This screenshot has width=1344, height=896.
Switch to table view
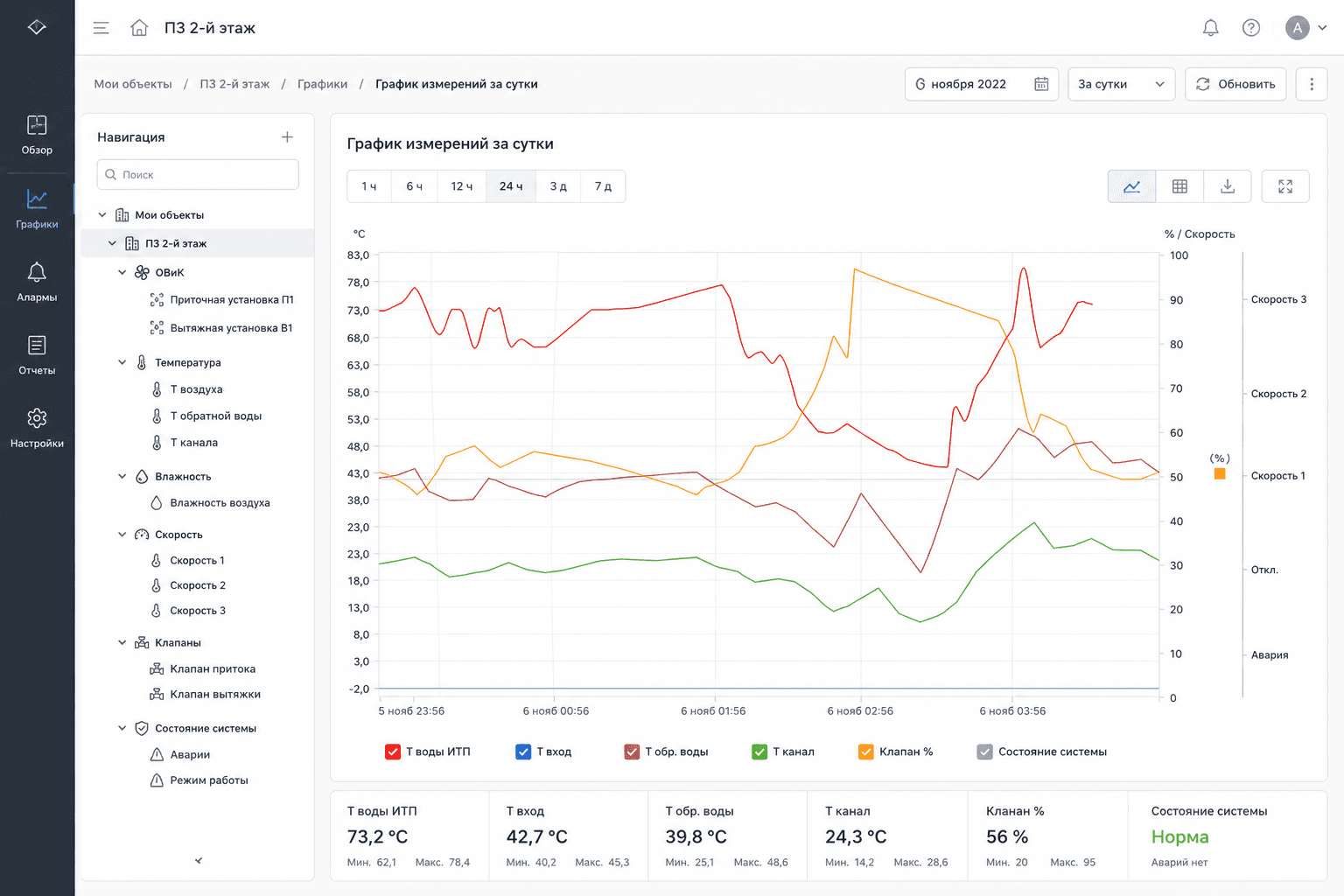tap(1179, 186)
